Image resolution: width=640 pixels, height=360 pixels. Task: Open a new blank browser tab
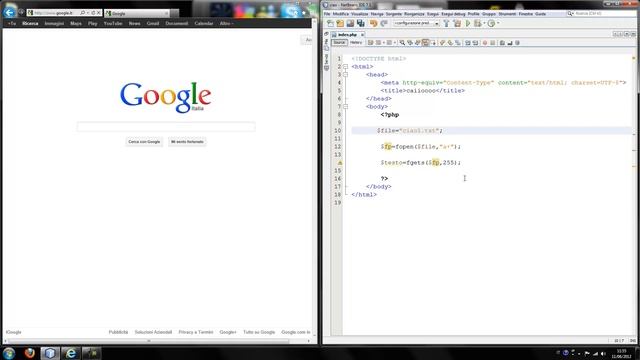point(175,13)
